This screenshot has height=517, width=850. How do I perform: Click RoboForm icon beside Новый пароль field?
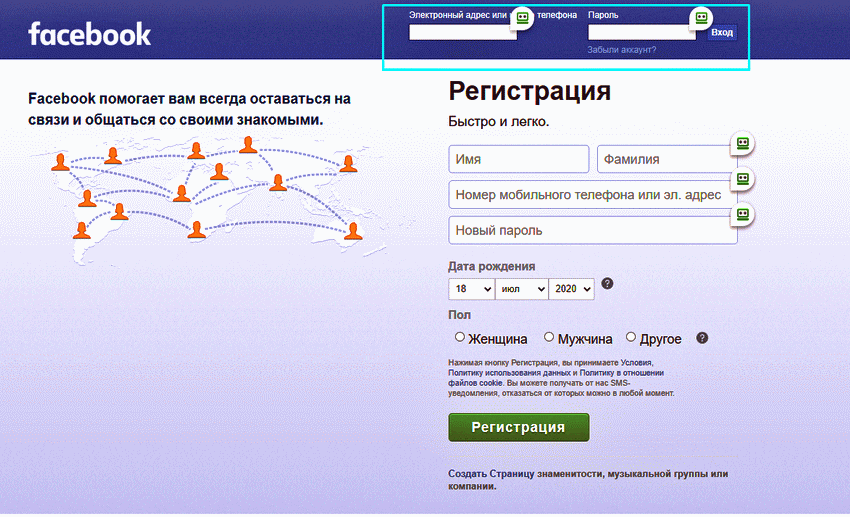pos(743,215)
